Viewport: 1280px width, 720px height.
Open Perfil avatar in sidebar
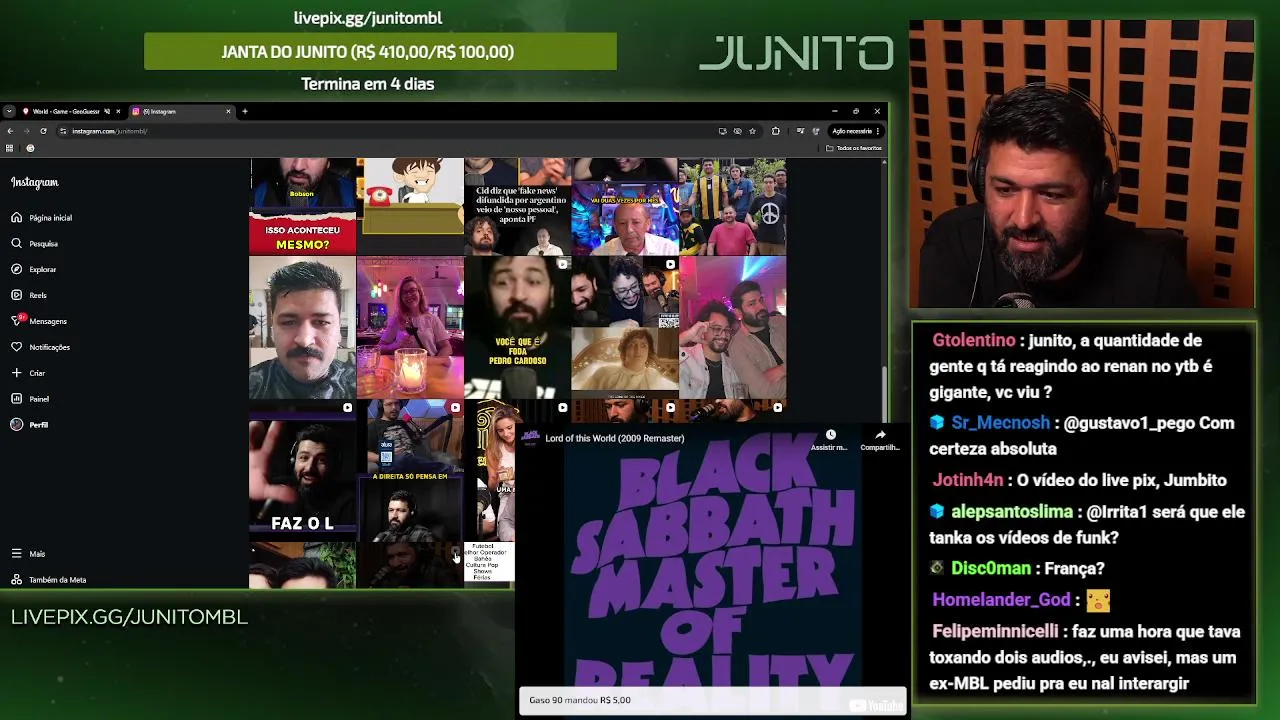click(17, 425)
